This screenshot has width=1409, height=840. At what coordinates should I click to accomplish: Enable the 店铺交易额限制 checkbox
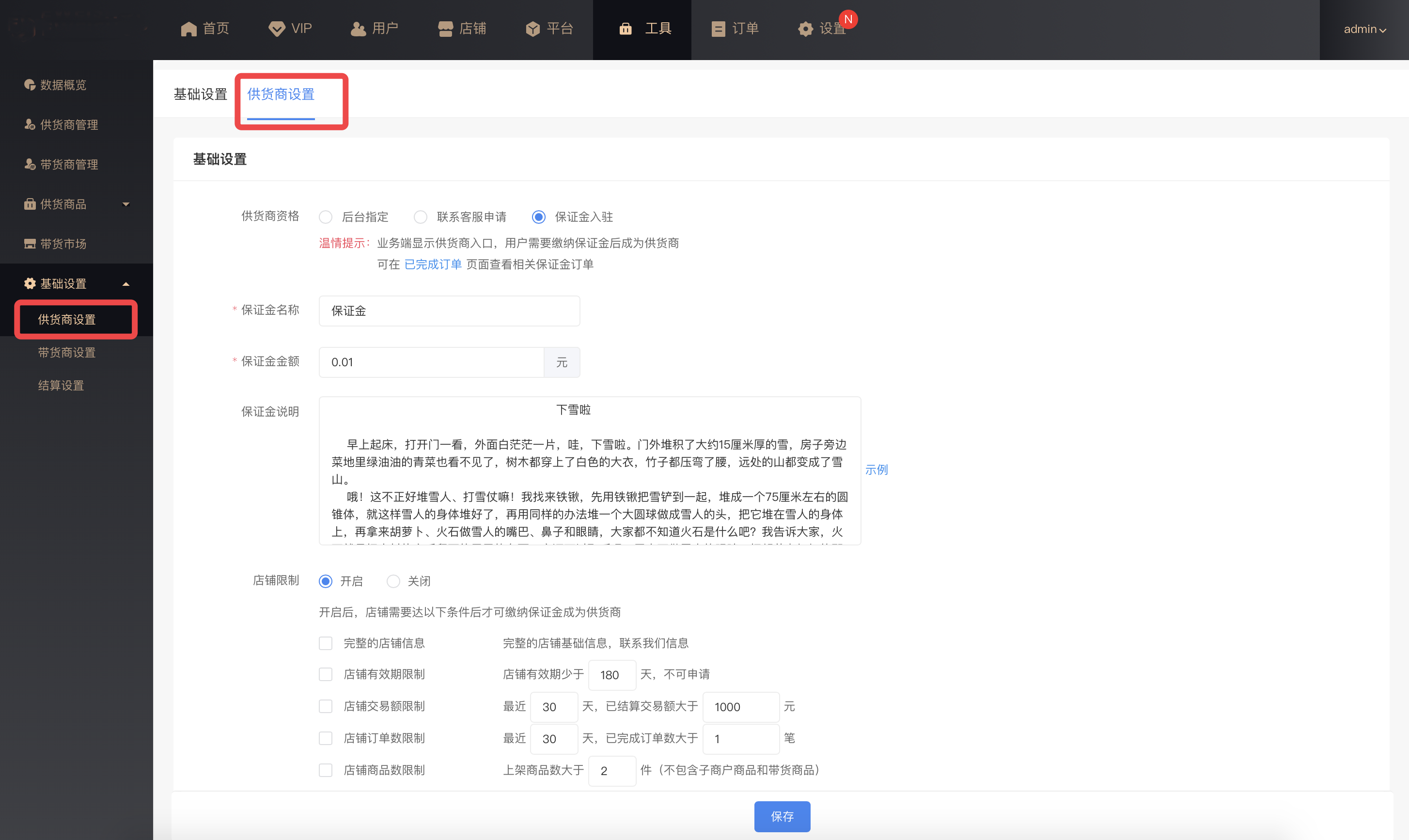326,706
